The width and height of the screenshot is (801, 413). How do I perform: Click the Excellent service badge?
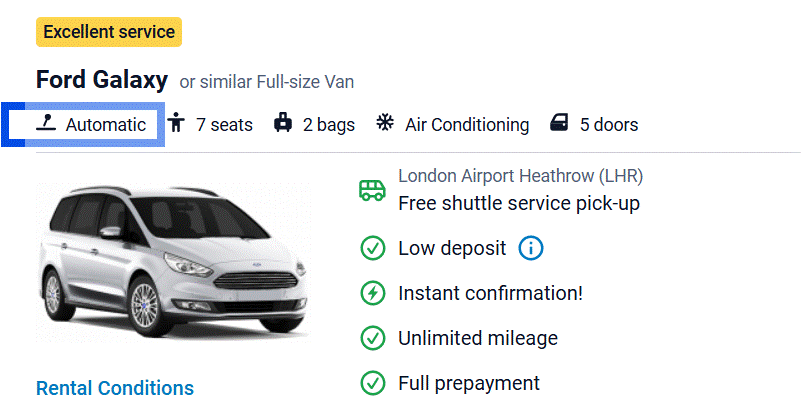click(109, 32)
